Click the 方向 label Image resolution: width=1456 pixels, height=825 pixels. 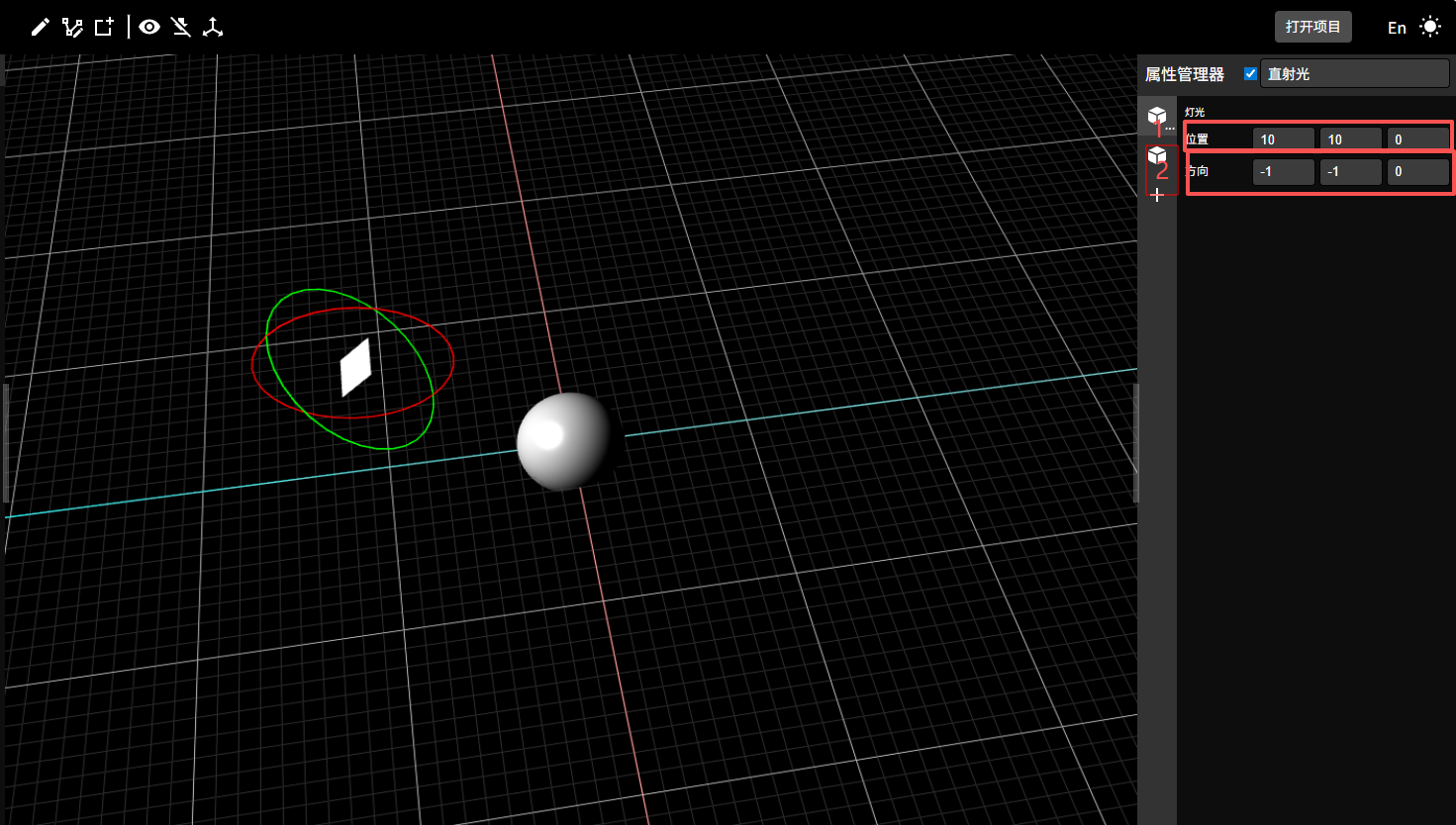tap(1198, 171)
